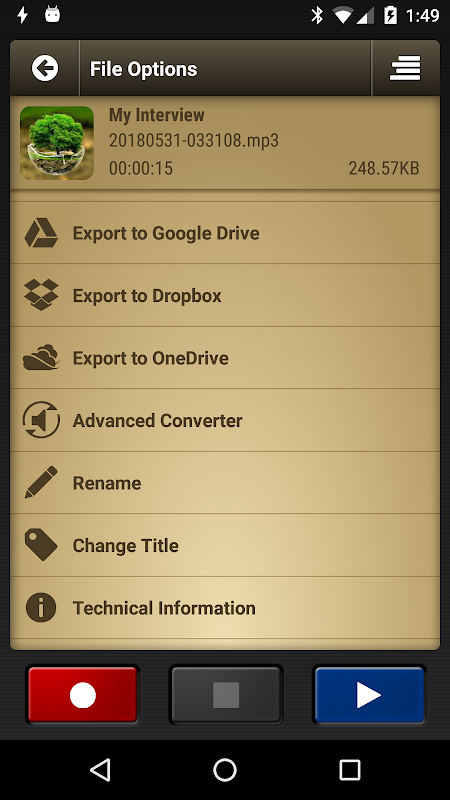Select Export to Google Drive
The width and height of the screenshot is (450, 800).
pos(225,233)
